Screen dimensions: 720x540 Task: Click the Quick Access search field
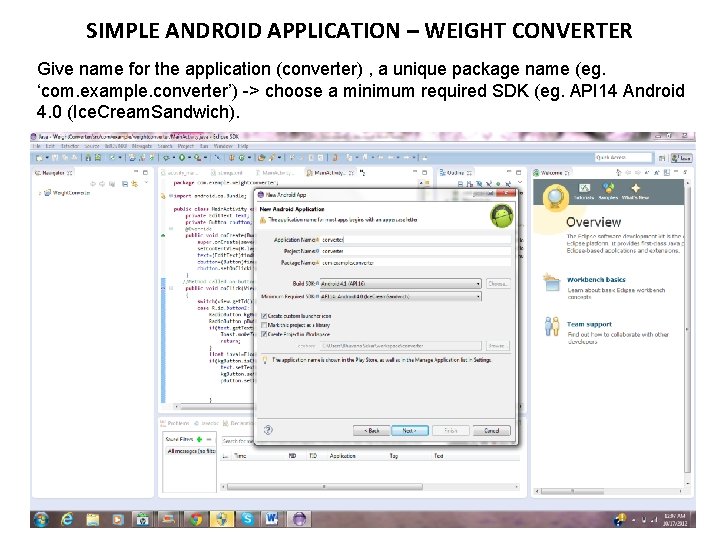pyautogui.click(x=623, y=158)
